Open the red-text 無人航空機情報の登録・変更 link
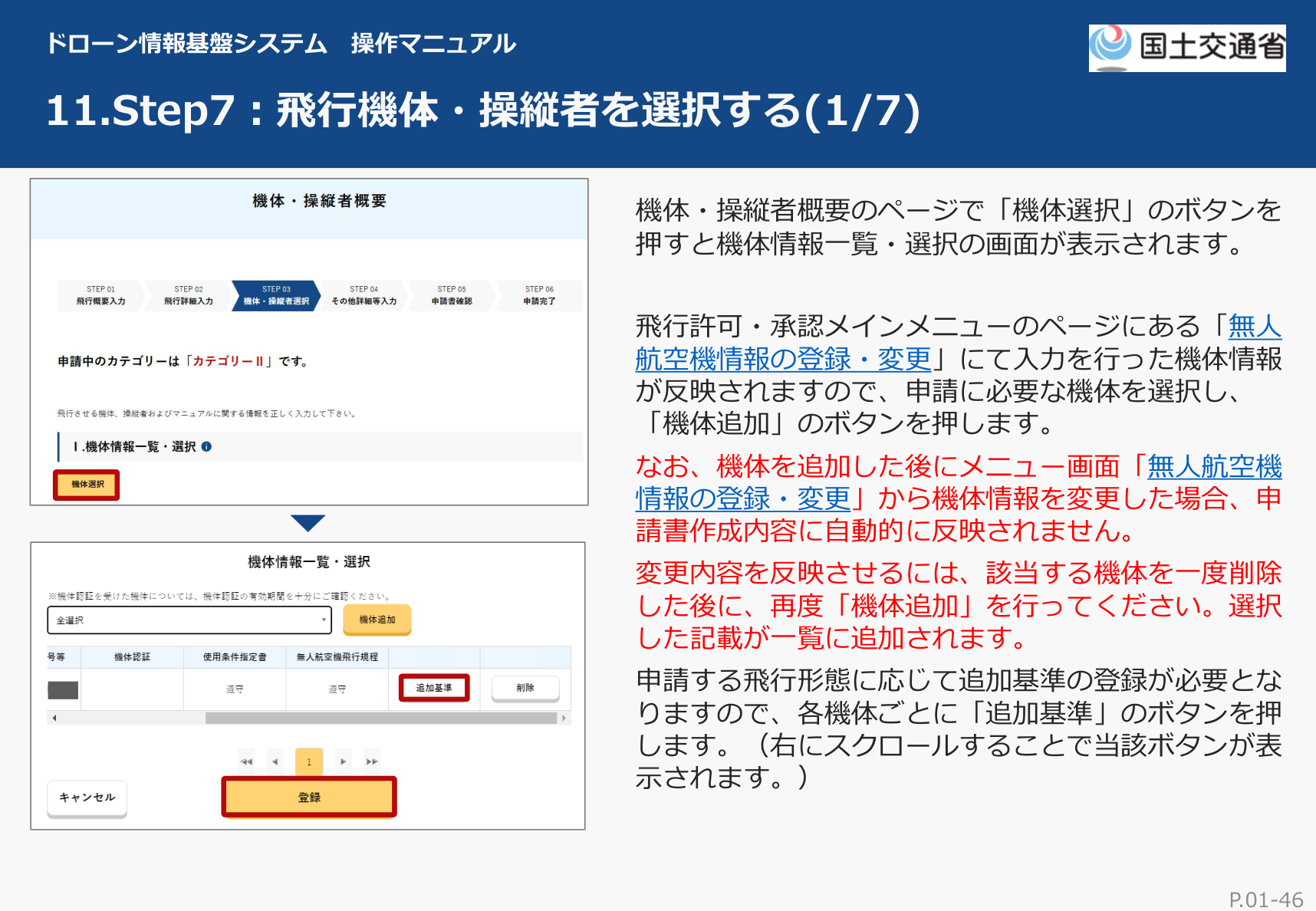 pyautogui.click(x=743, y=498)
